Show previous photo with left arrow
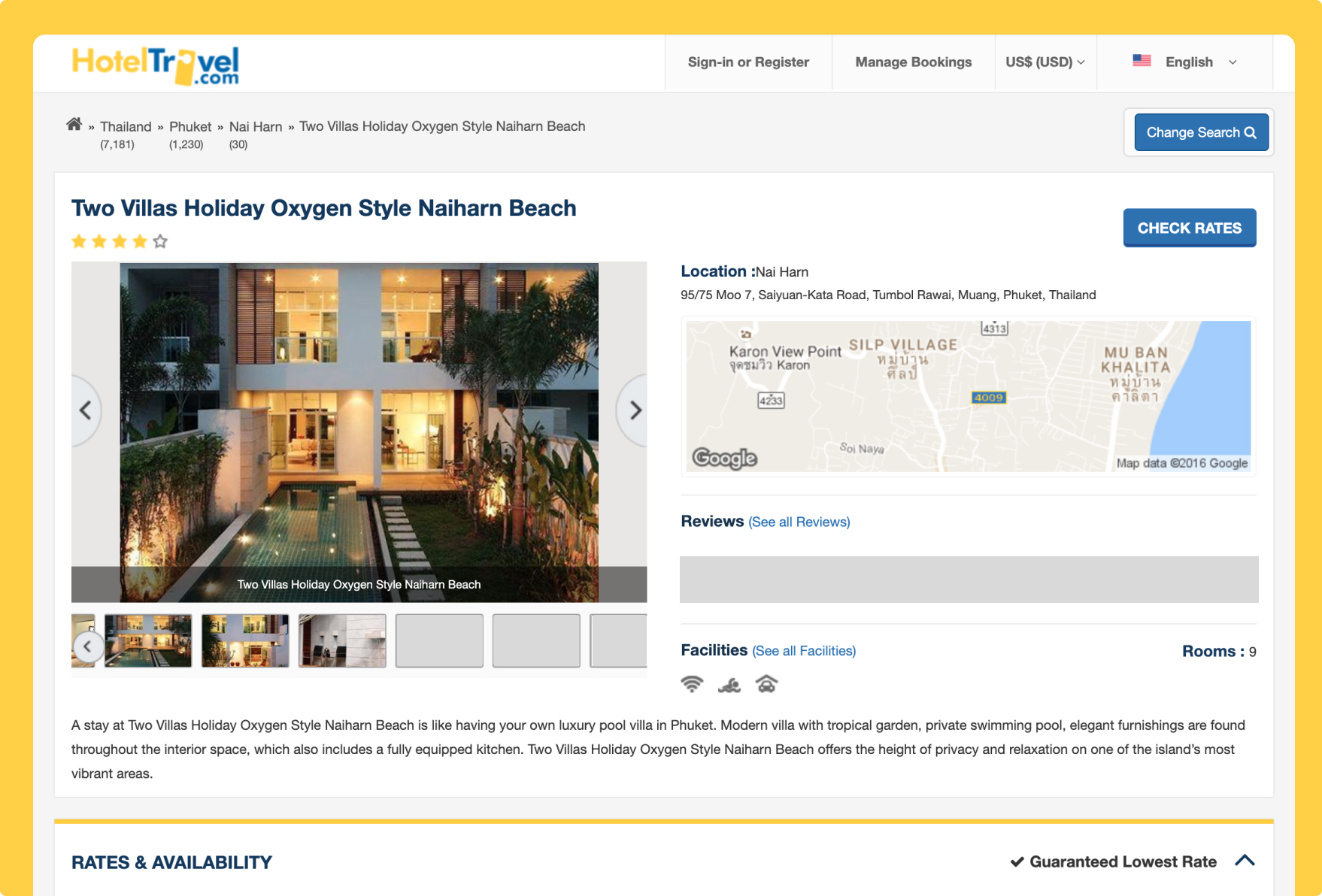Viewport: 1322px width, 896px height. 86,410
